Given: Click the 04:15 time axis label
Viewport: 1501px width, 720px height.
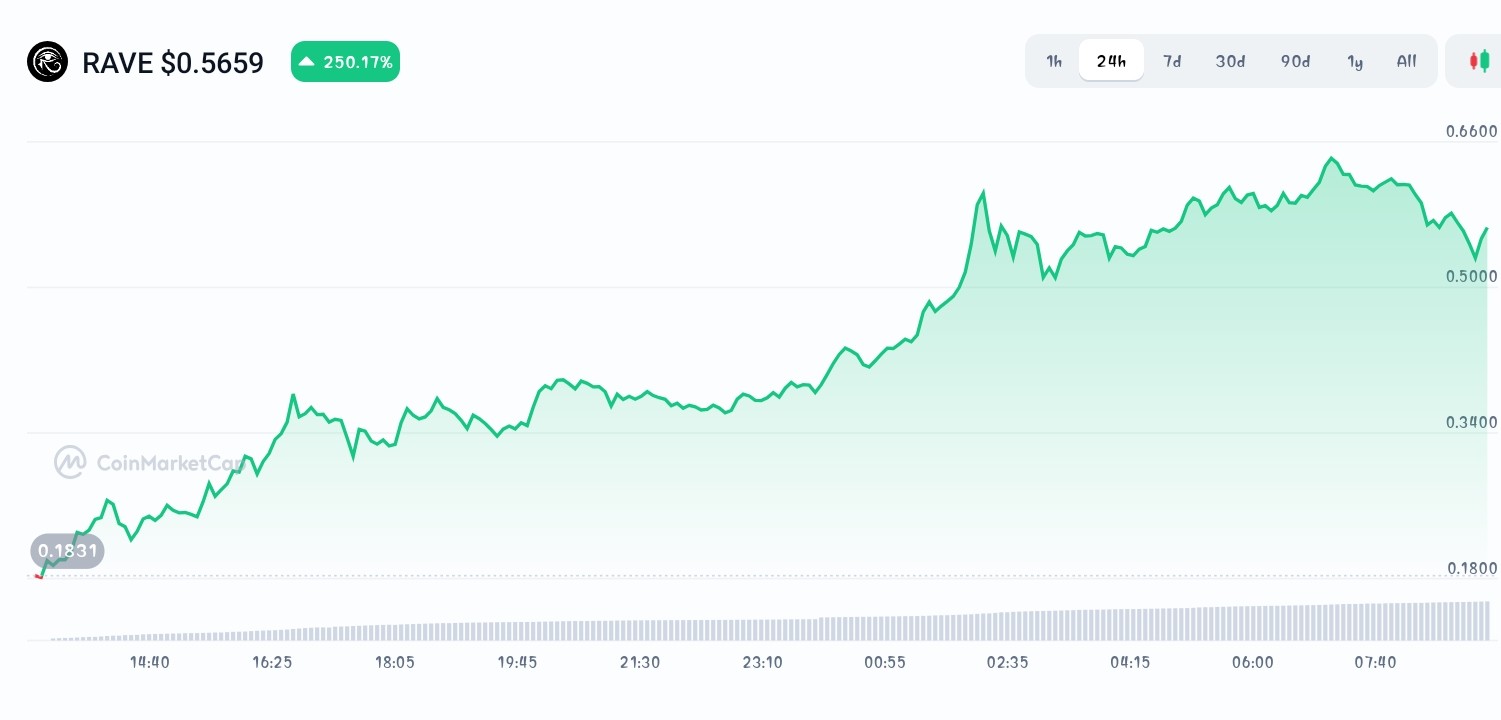Looking at the screenshot, I should click(1130, 662).
